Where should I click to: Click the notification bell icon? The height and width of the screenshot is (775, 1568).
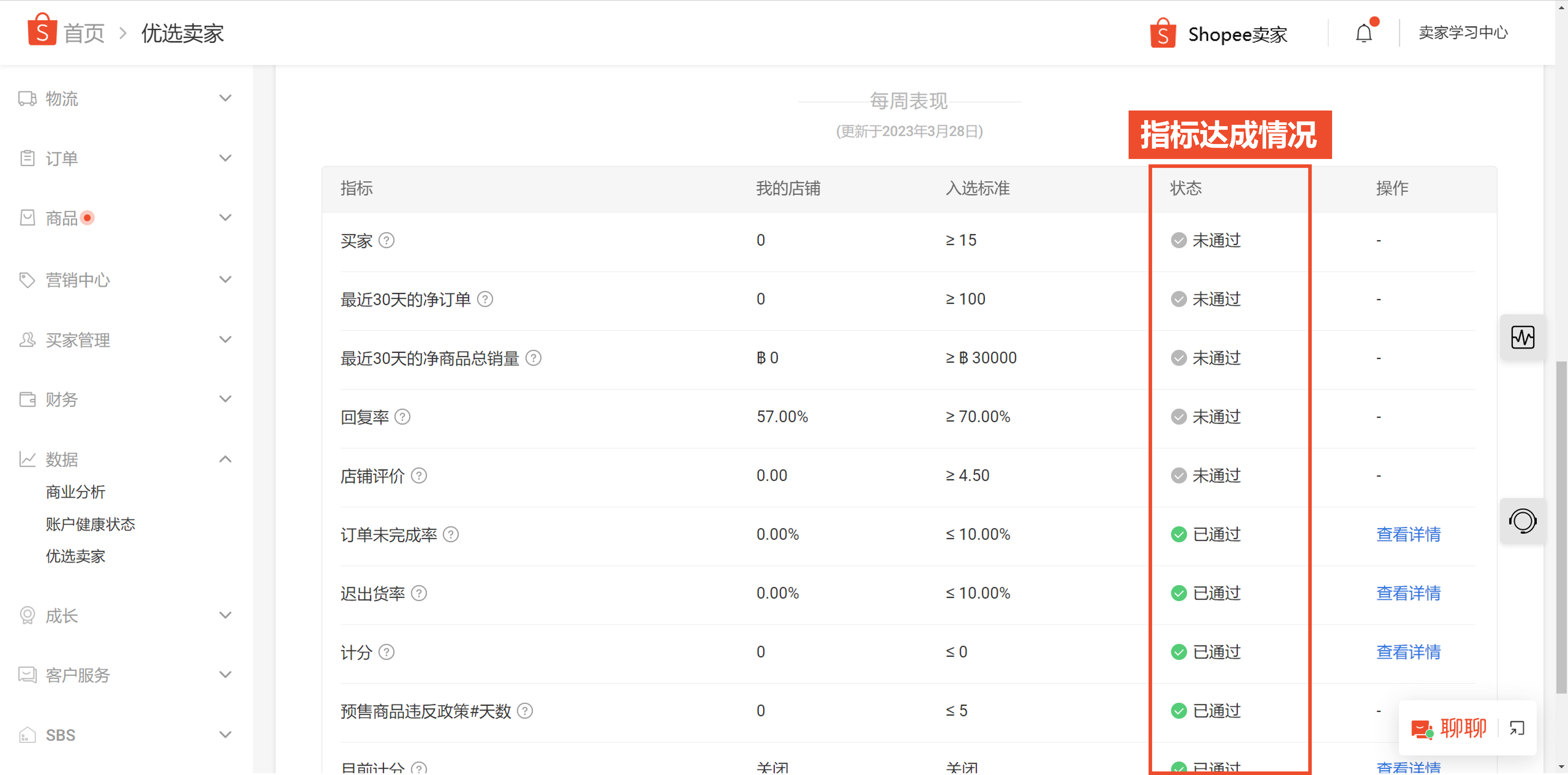coord(1363,34)
